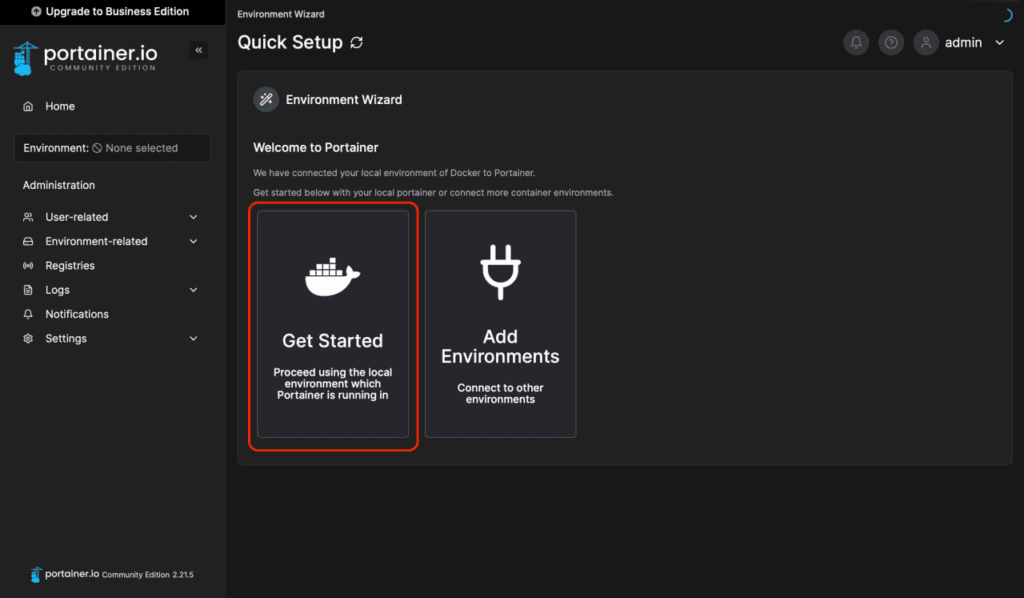Viewport: 1024px width, 598px height.
Task: Expand the Environment-related section
Action: pyautogui.click(x=193, y=241)
